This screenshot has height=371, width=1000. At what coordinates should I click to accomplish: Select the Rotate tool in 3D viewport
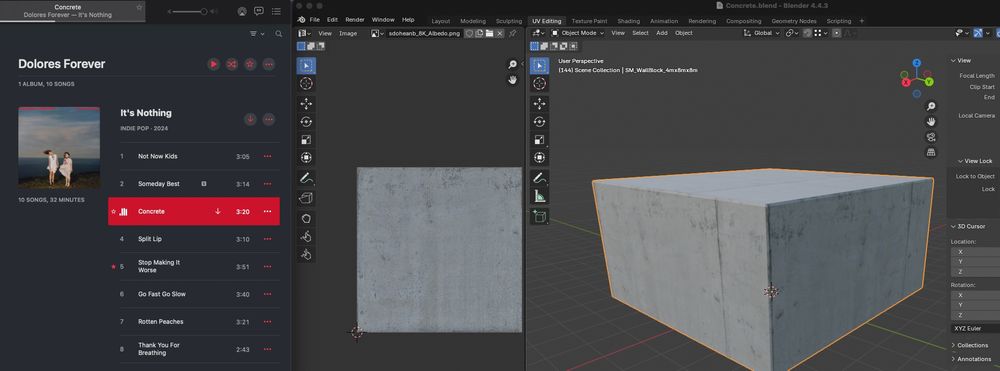tap(540, 122)
